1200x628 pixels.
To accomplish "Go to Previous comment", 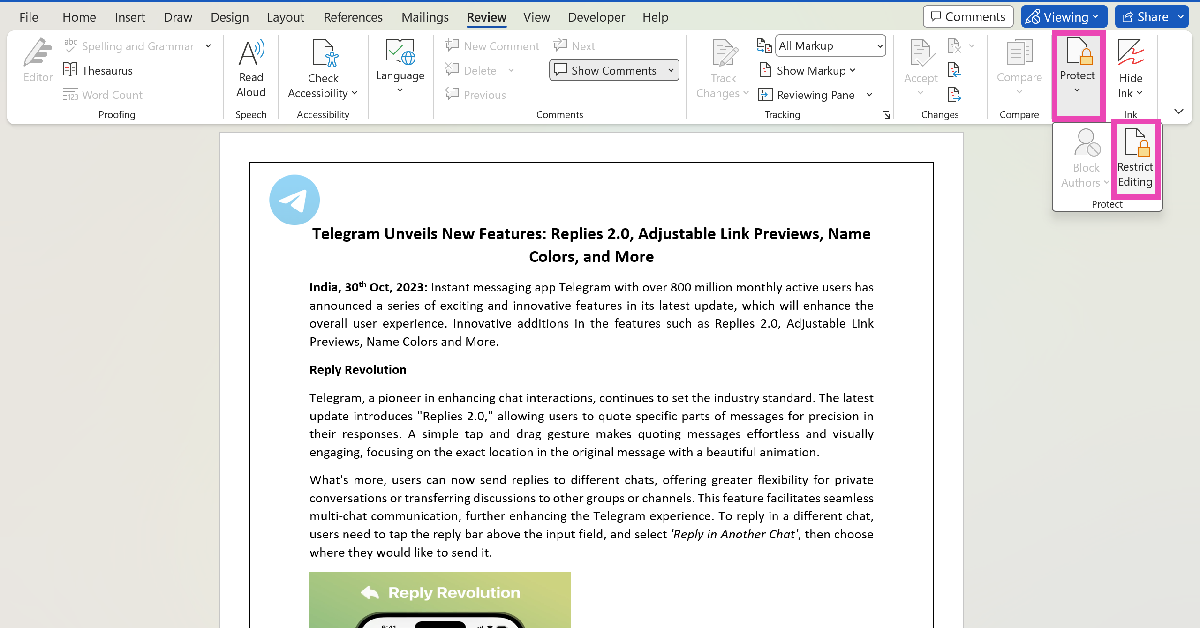I will pyautogui.click(x=475, y=95).
